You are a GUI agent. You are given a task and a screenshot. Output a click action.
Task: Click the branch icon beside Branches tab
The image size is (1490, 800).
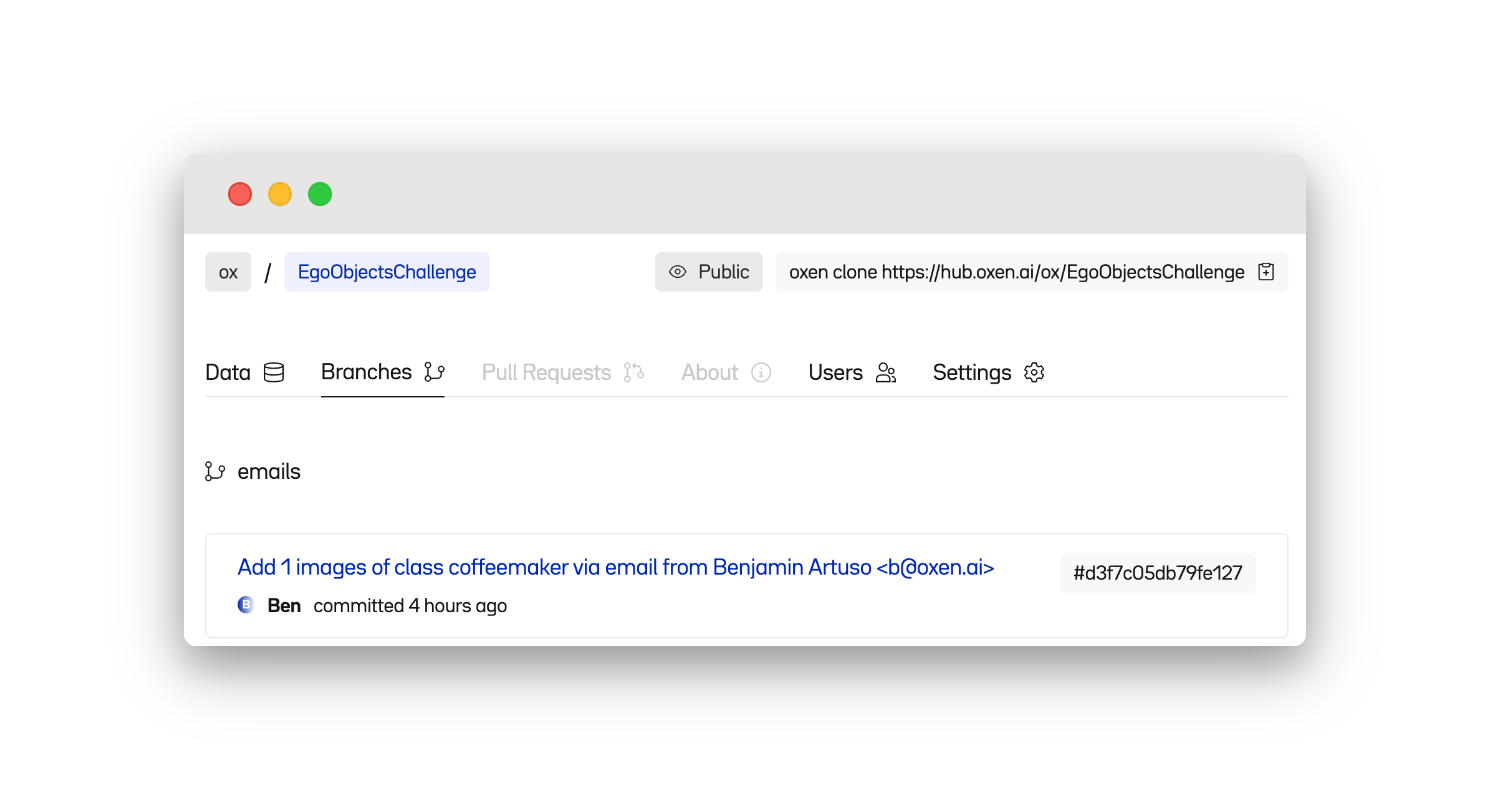434,371
